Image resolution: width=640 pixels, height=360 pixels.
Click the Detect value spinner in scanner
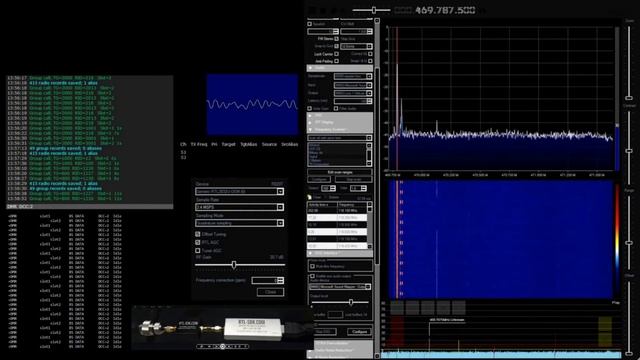[x=328, y=188]
